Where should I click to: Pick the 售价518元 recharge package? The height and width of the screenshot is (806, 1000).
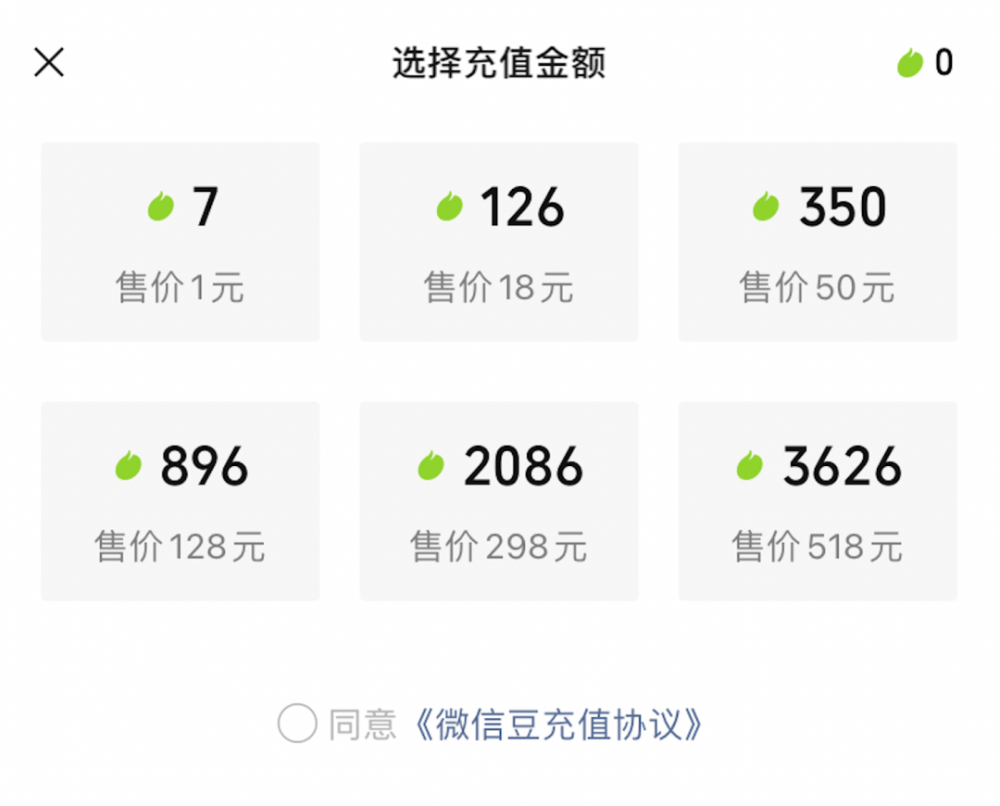point(817,547)
